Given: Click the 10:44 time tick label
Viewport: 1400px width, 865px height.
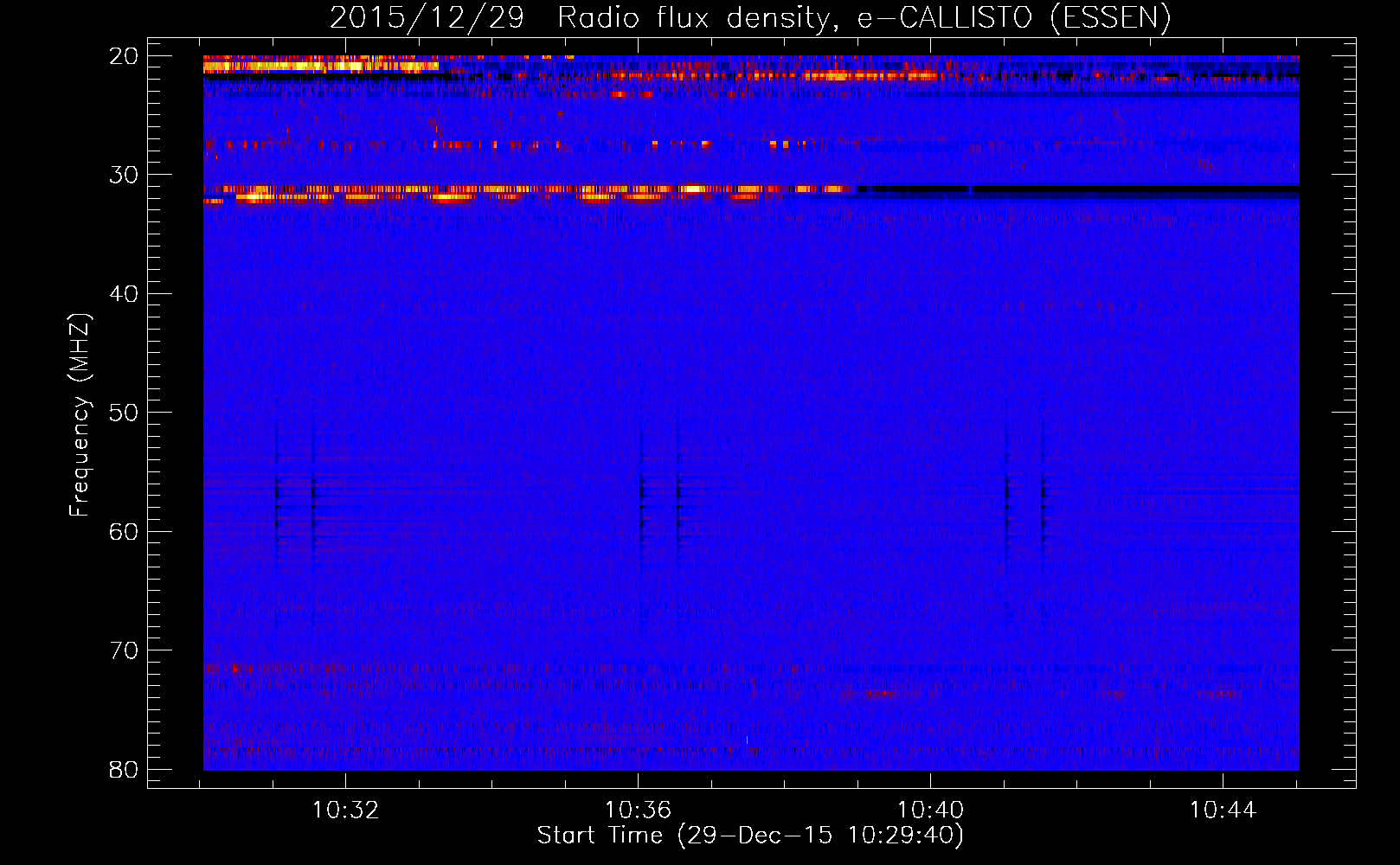Looking at the screenshot, I should coord(1223,811).
